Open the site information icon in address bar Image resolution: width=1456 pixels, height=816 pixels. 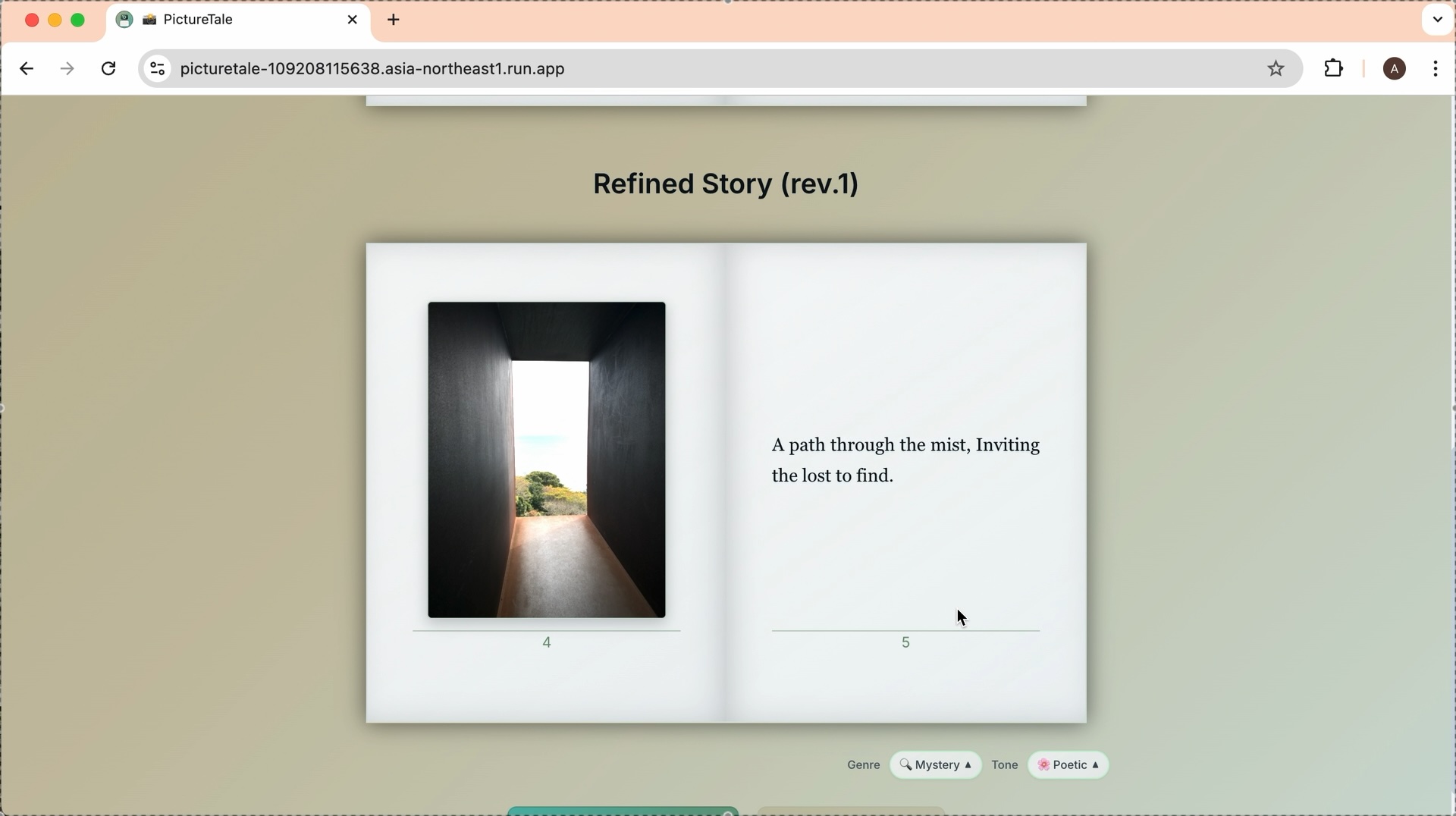(157, 69)
